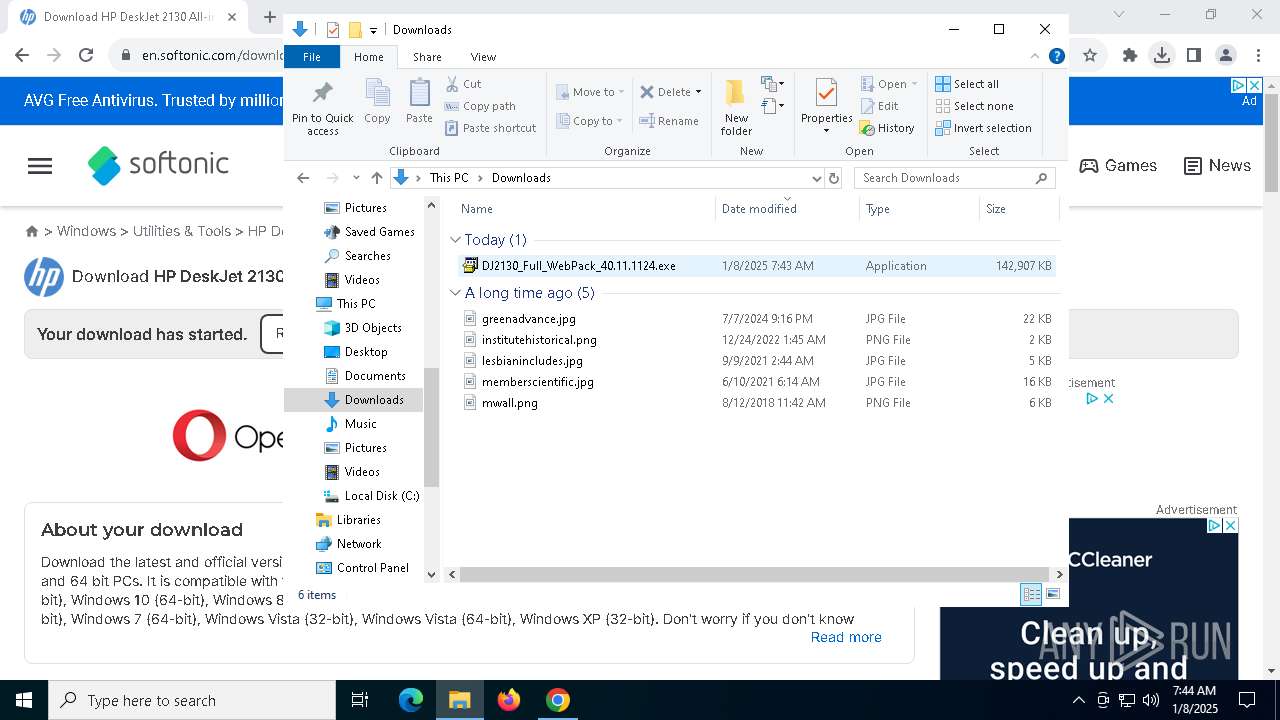Choose Paste shortcut in ribbon

(x=490, y=128)
